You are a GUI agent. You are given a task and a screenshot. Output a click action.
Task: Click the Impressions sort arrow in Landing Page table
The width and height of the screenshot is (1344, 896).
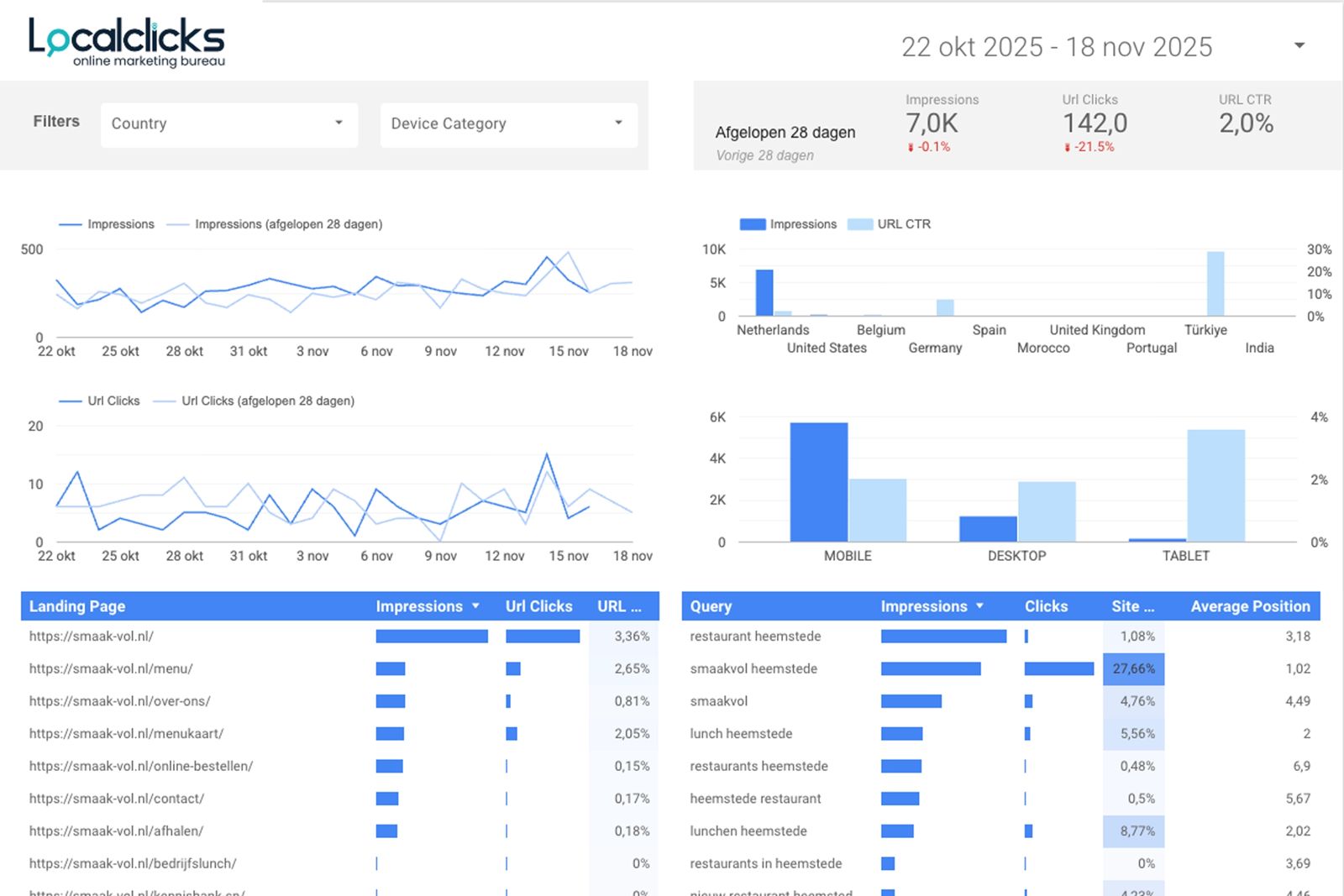pyautogui.click(x=475, y=606)
